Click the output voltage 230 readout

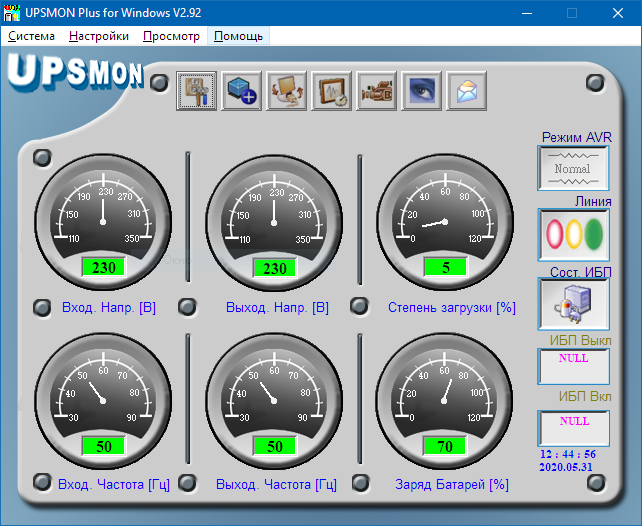point(275,268)
